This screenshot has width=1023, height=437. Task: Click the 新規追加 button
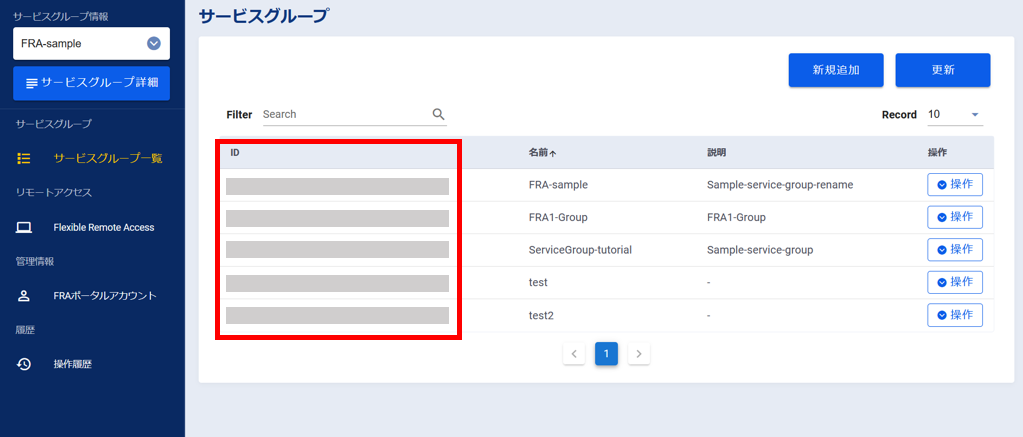[x=835, y=70]
